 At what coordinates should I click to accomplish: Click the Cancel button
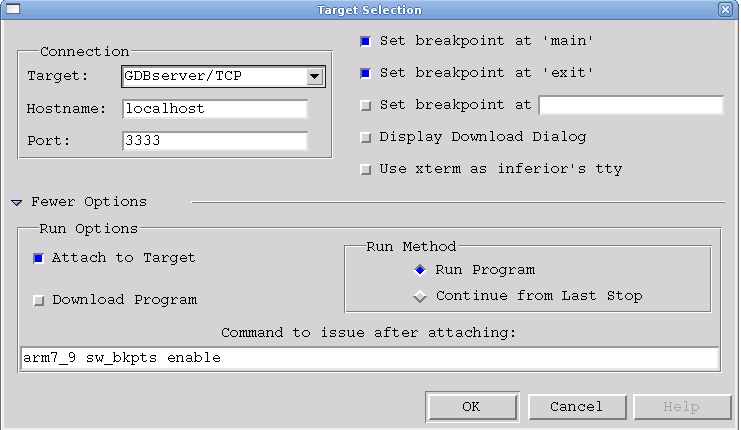(x=576, y=406)
